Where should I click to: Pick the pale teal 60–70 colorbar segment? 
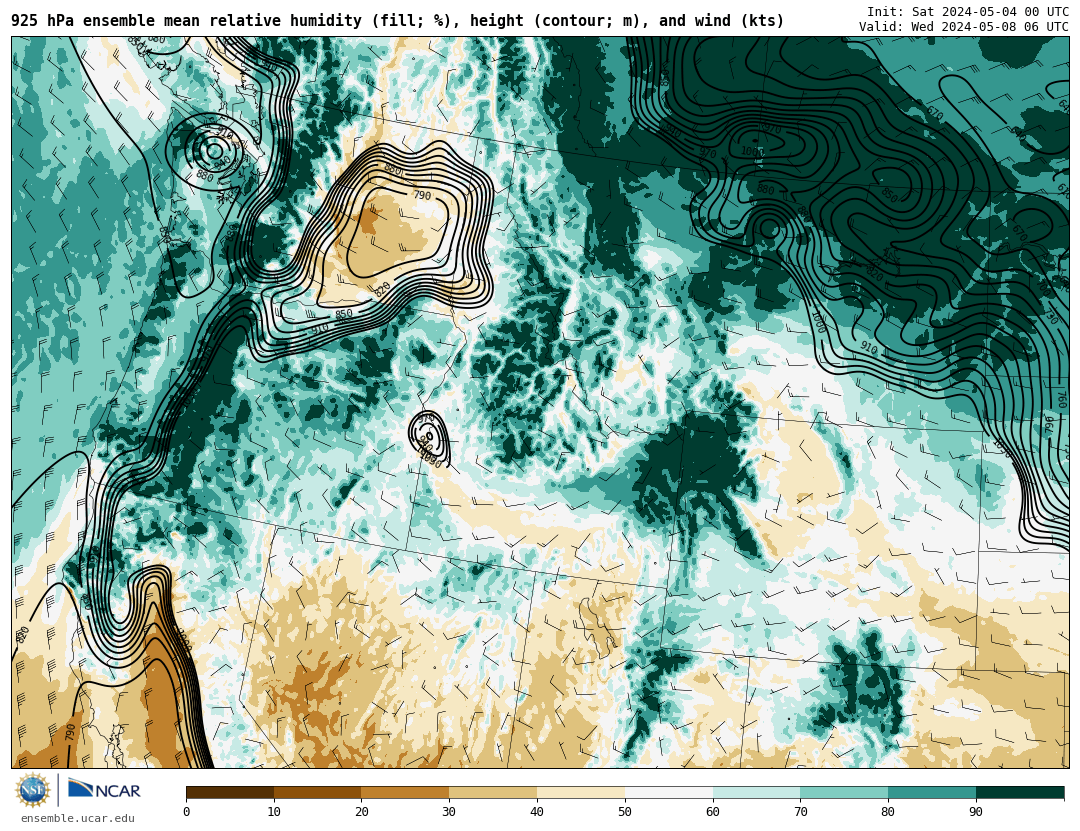tap(756, 792)
